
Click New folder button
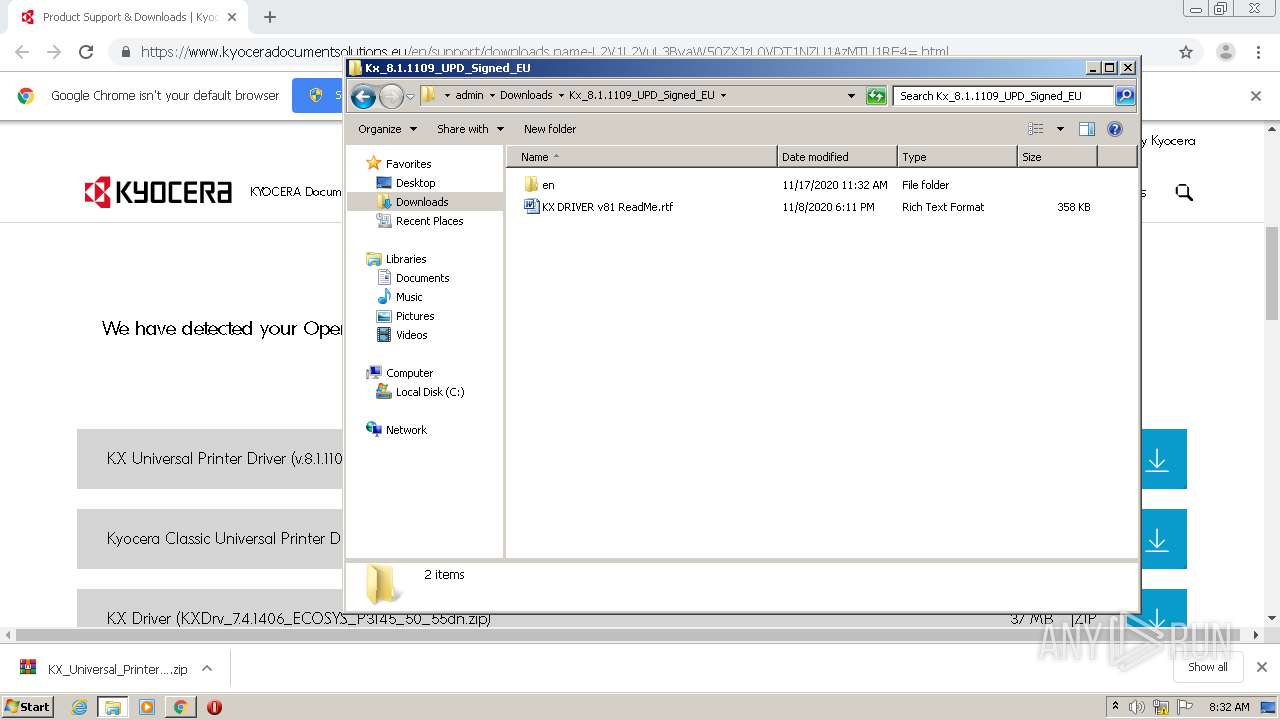(550, 129)
